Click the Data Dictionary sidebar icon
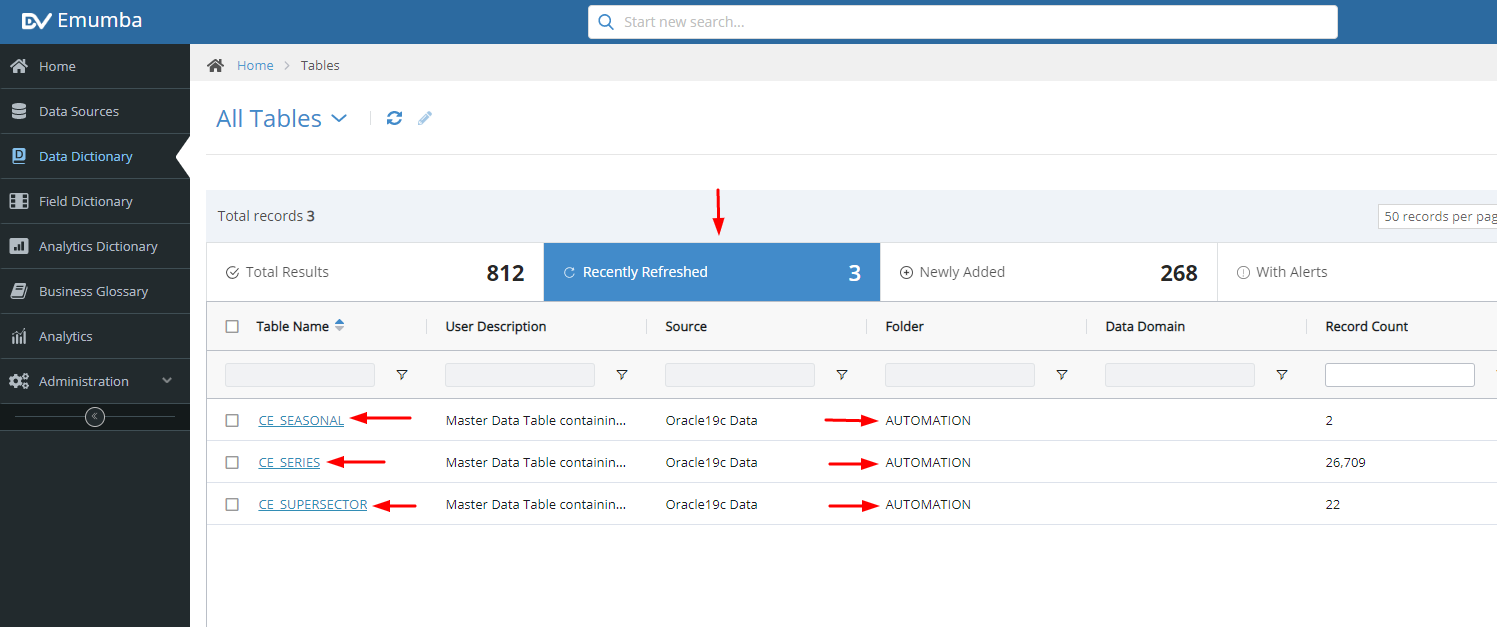Image resolution: width=1497 pixels, height=627 pixels. coord(19,156)
